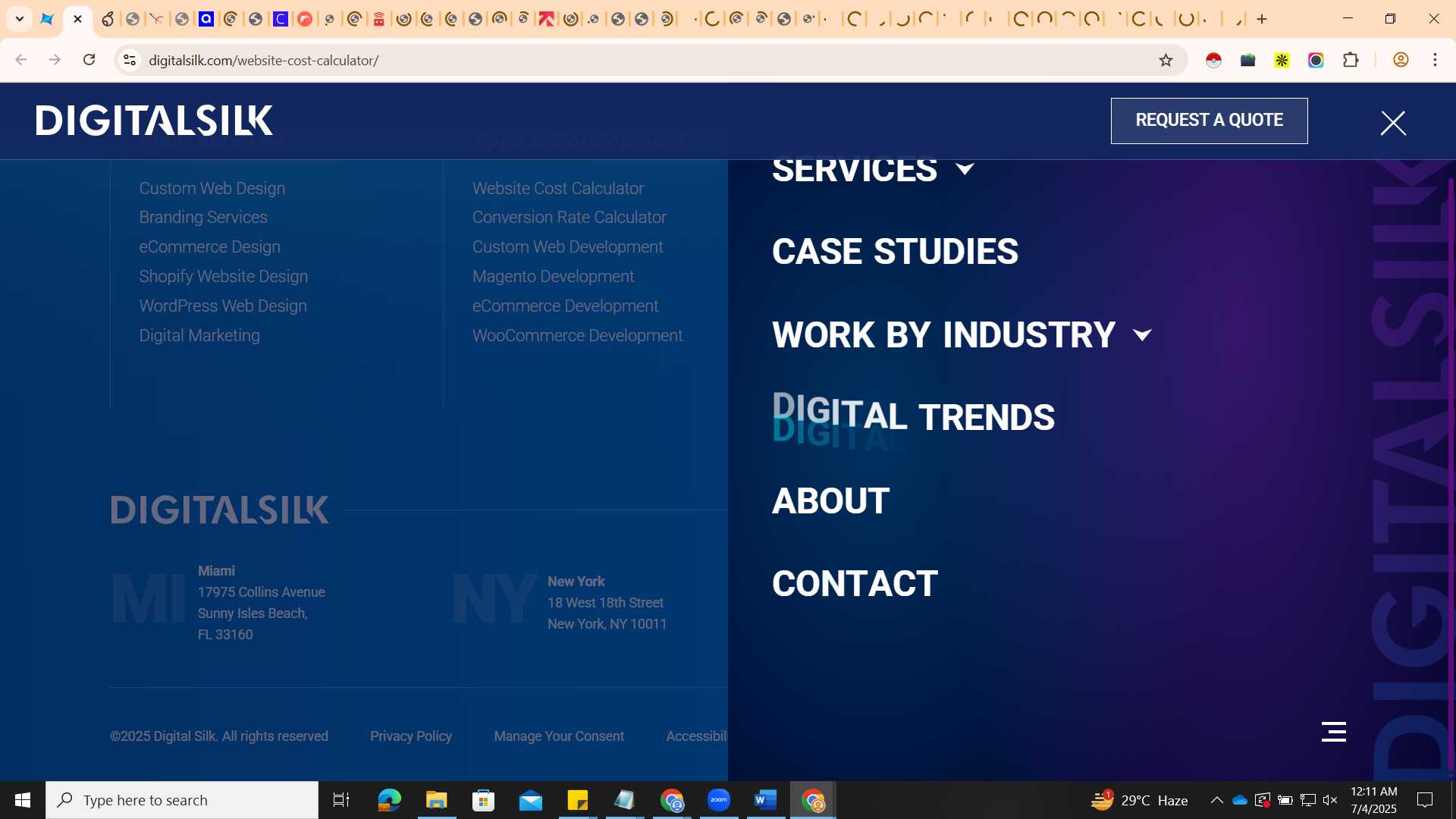Expand the Work by Industry chevron

[x=1142, y=334]
